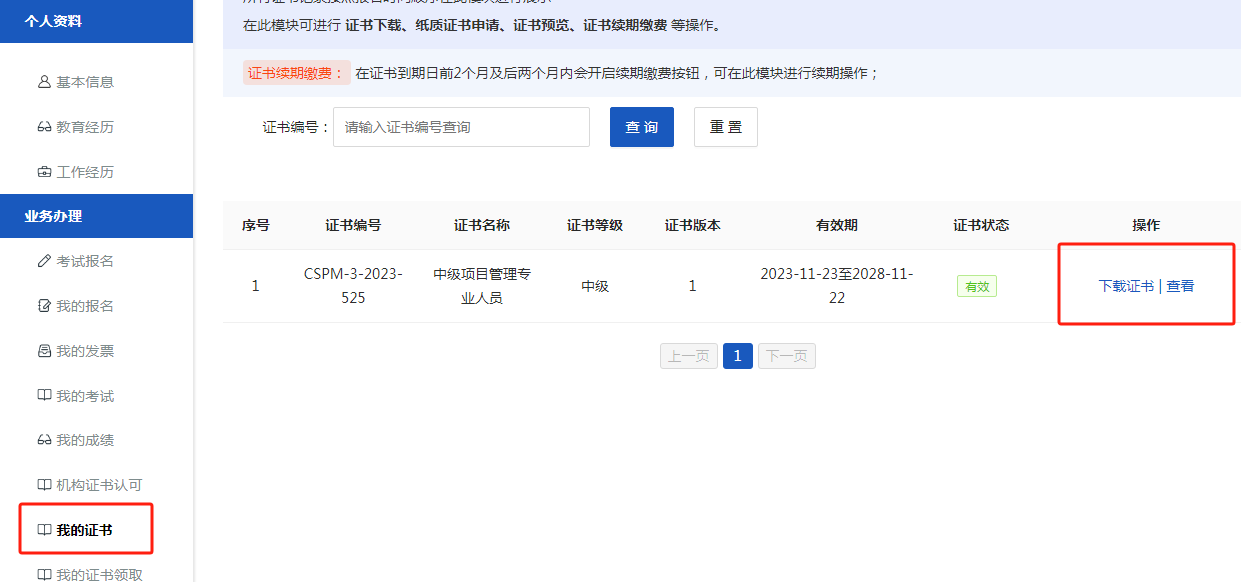The width and height of the screenshot is (1241, 582).
Task: Click the 考试报名 pen icon
Action: (x=43, y=261)
